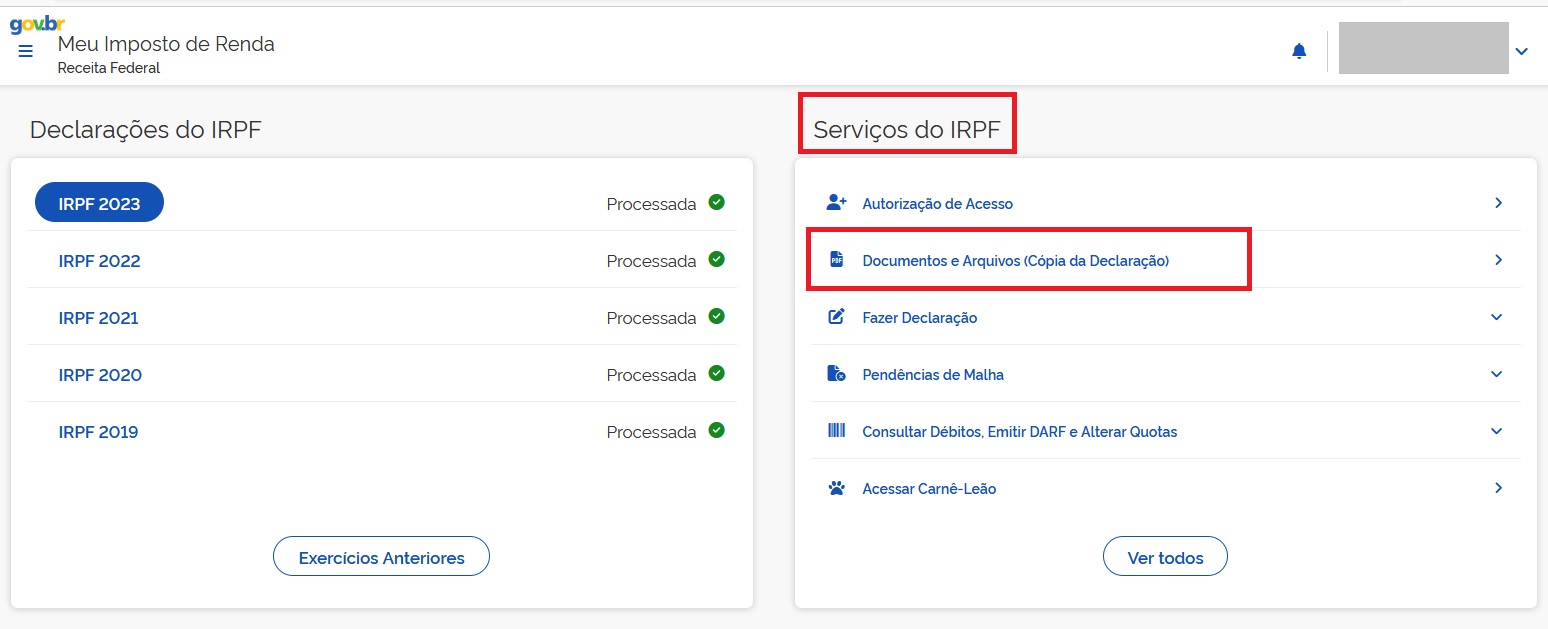Open IRPF 2022 declaration
The height and width of the screenshot is (629, 1548).
pyautogui.click(x=99, y=261)
